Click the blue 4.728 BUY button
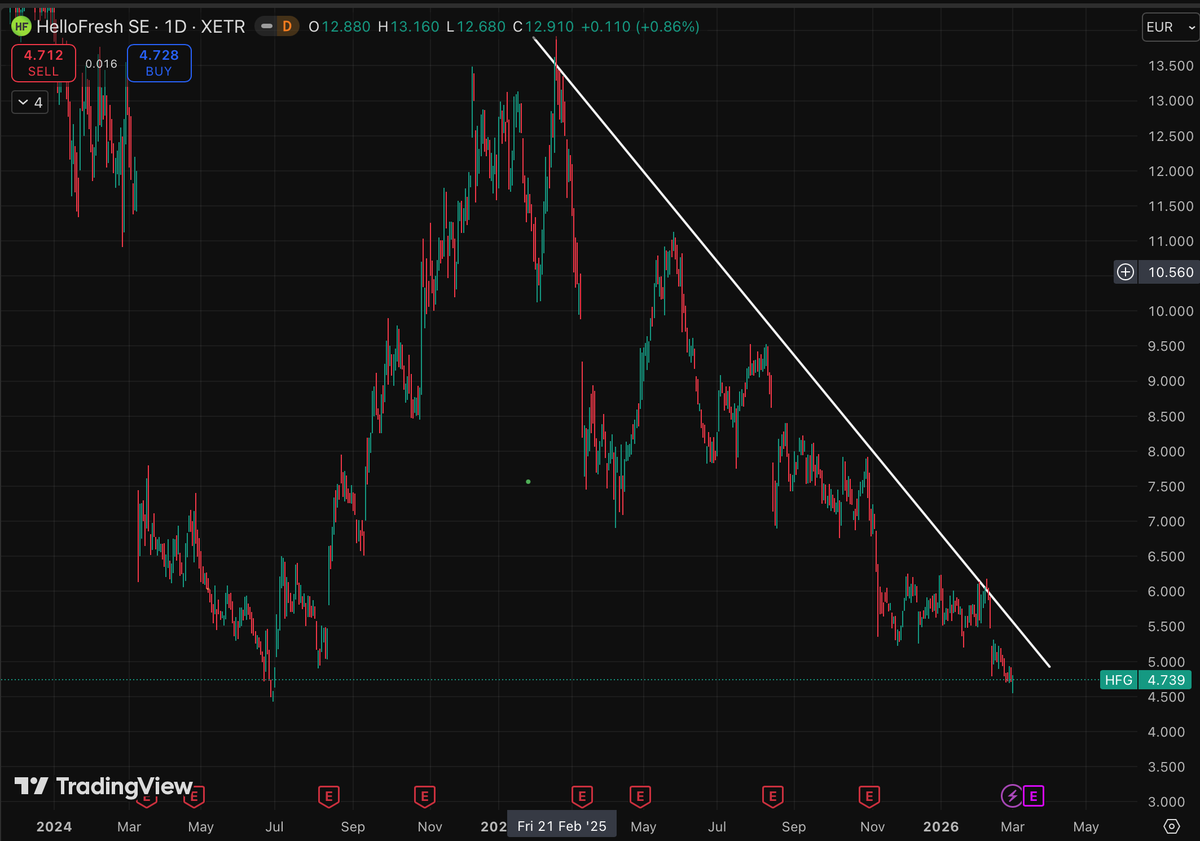Viewport: 1200px width, 841px height. [159, 63]
